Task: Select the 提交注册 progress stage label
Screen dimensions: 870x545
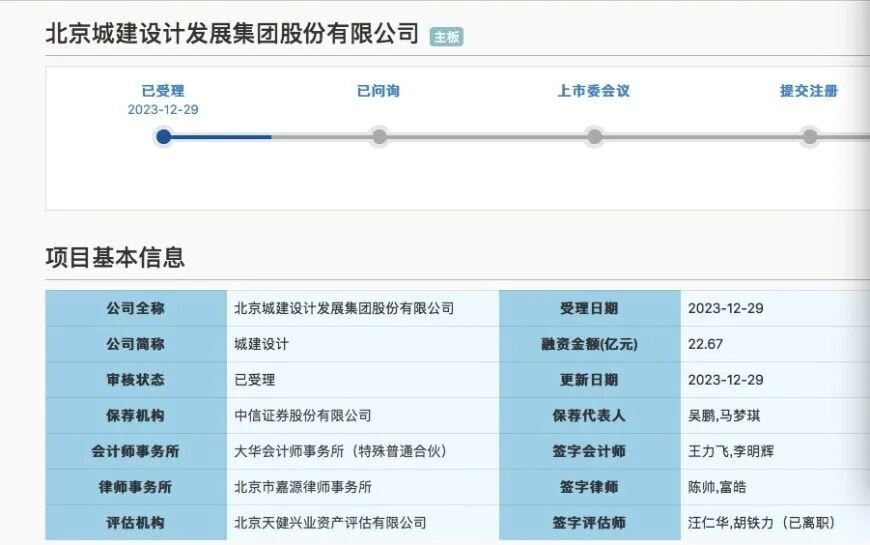Action: (808, 90)
